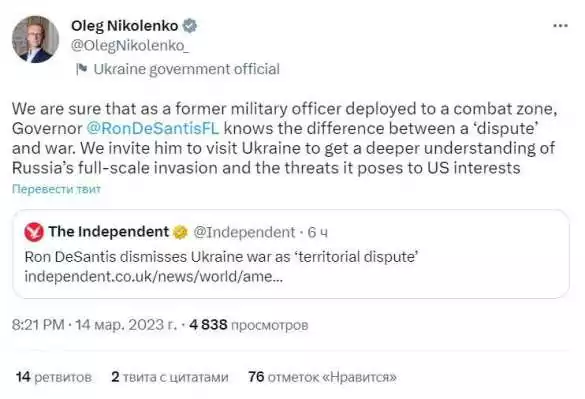Viewport: 585px width, 399px height.
Task: Open the three-dot more options menu
Action: tap(560, 26)
